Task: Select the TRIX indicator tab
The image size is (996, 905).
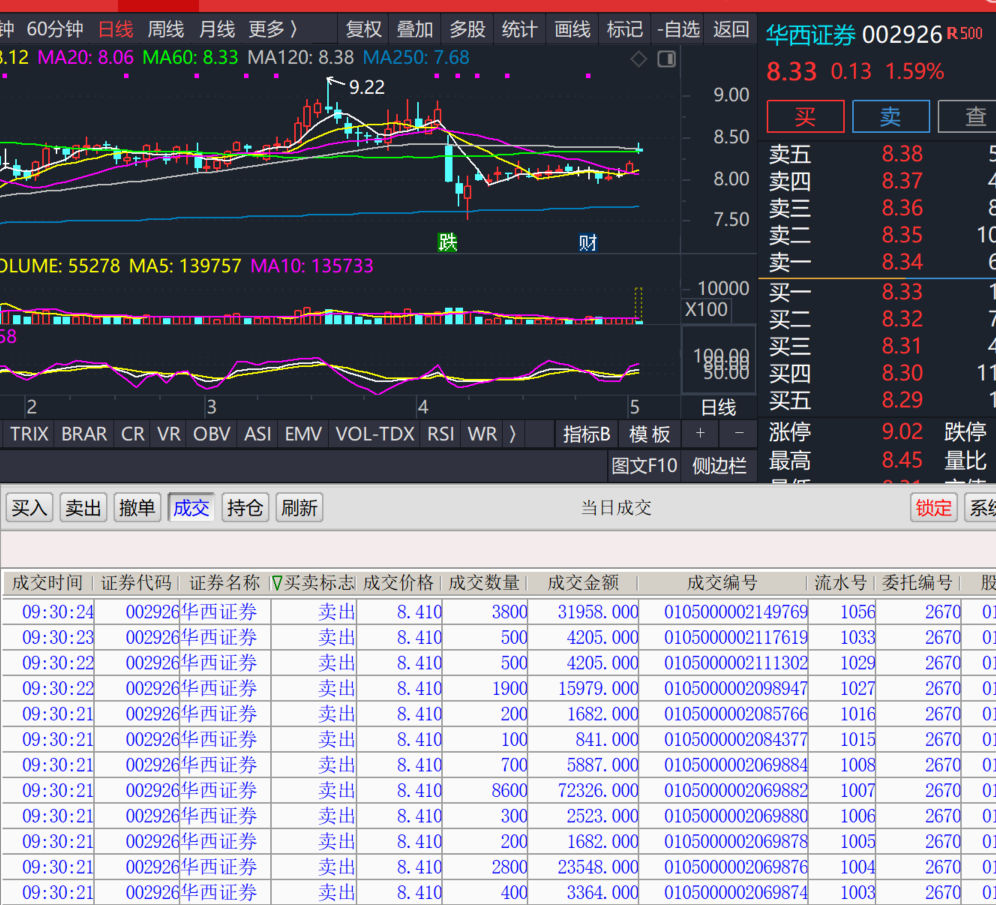Action: 29,434
